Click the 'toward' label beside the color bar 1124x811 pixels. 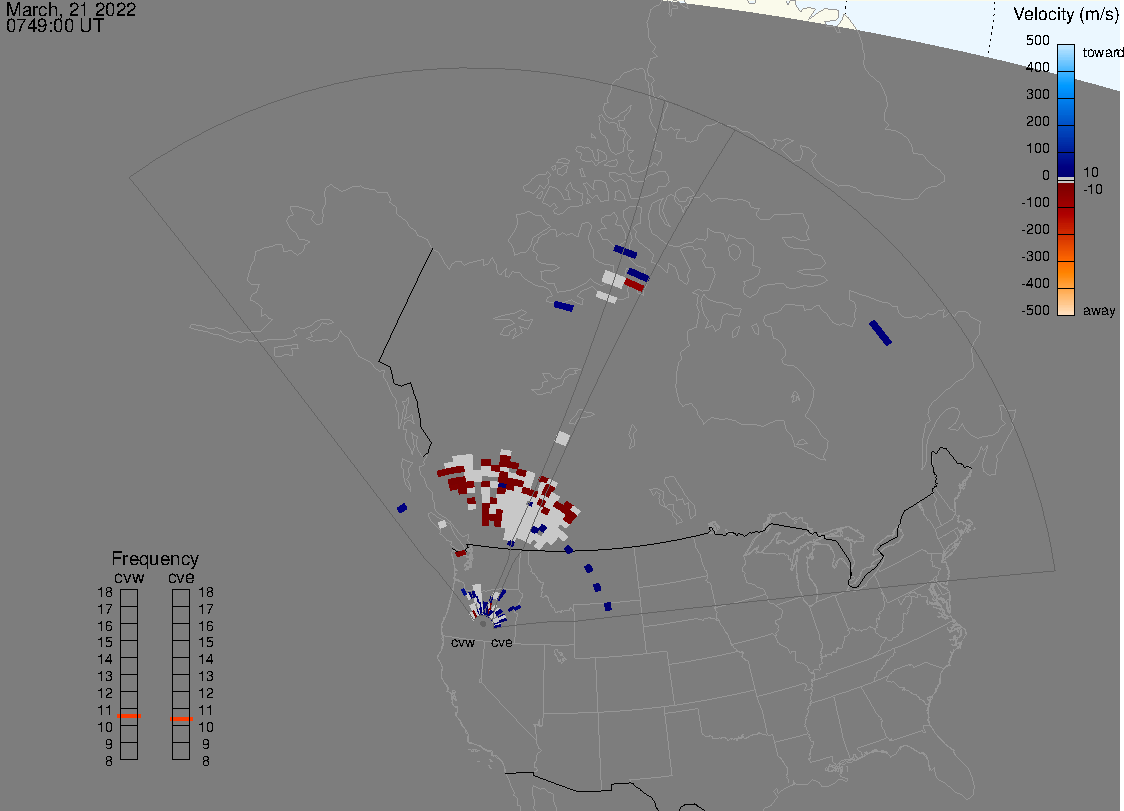tap(1103, 52)
